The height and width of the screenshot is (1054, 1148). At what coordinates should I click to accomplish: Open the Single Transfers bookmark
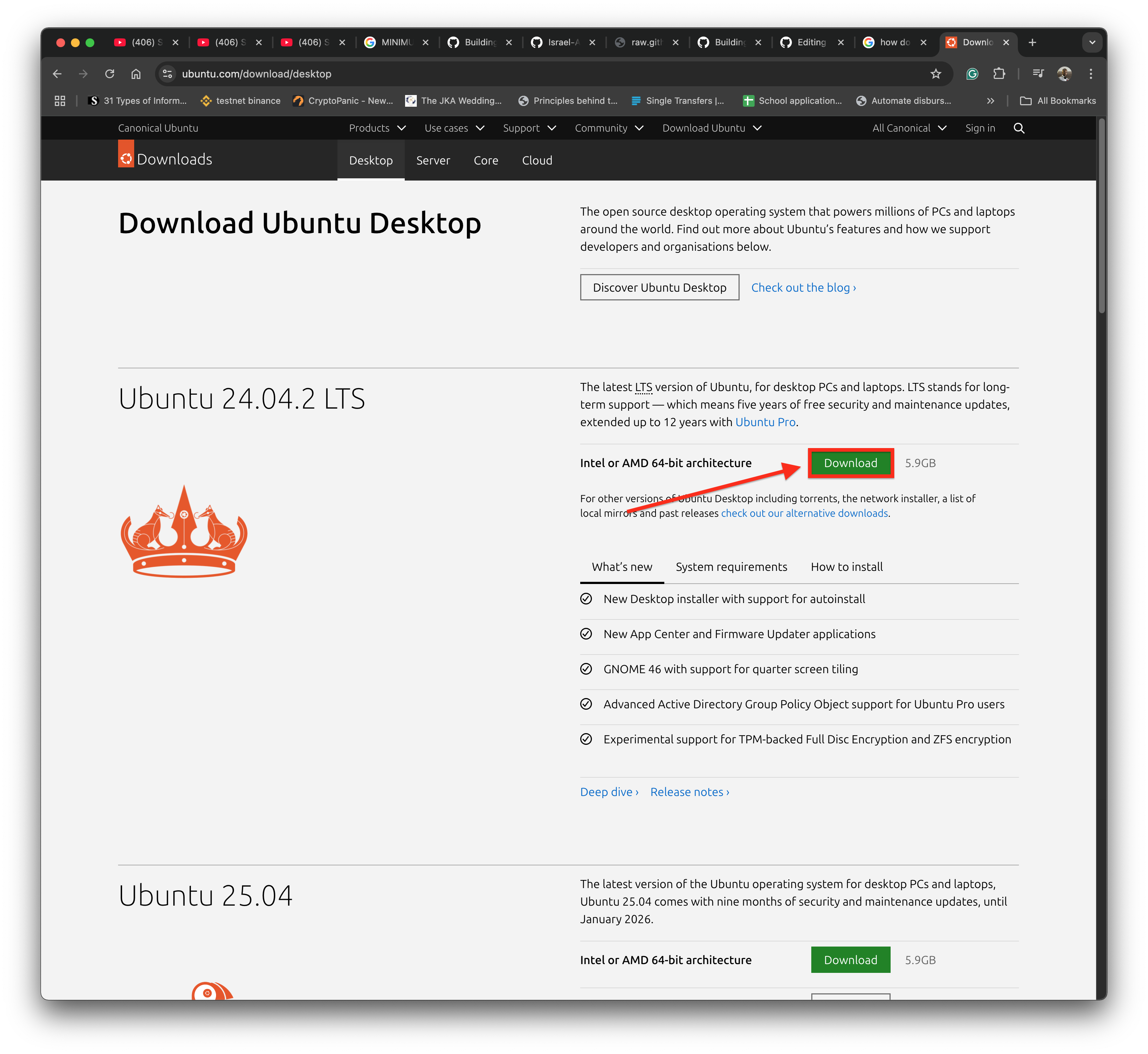tap(677, 101)
